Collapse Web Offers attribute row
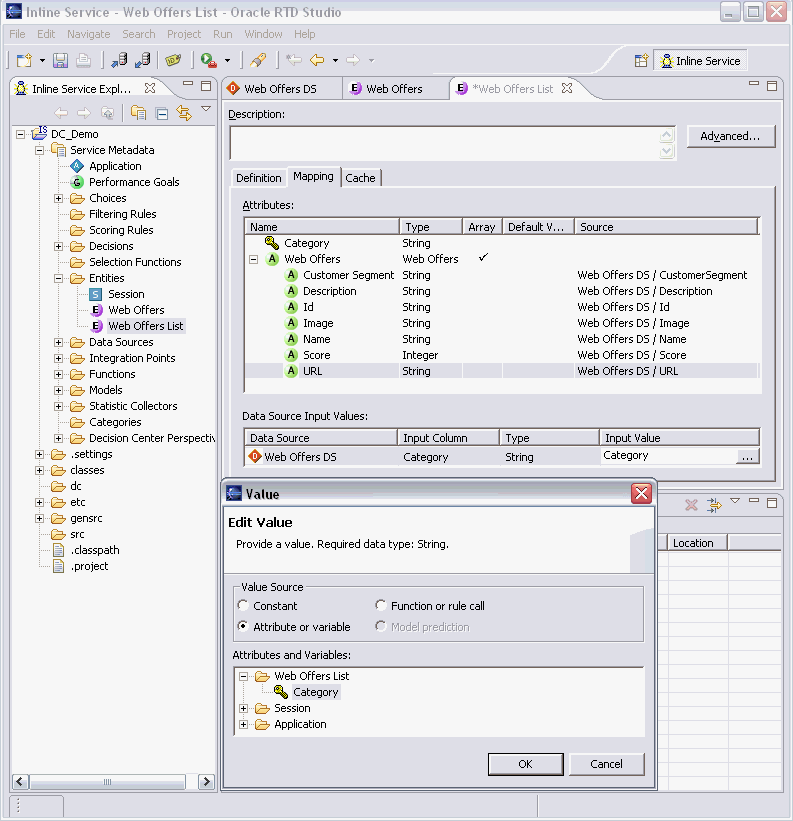The height and width of the screenshot is (821, 793). pos(254,260)
